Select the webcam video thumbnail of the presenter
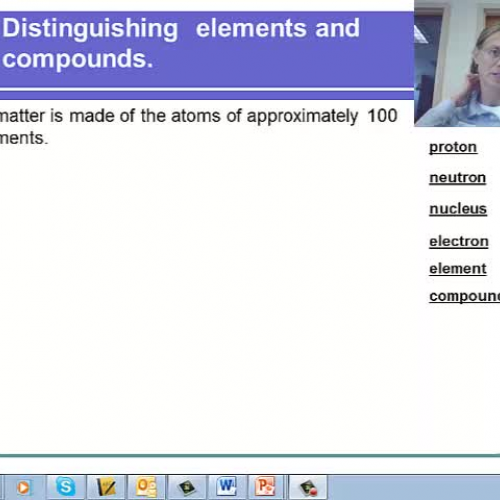 (x=457, y=63)
